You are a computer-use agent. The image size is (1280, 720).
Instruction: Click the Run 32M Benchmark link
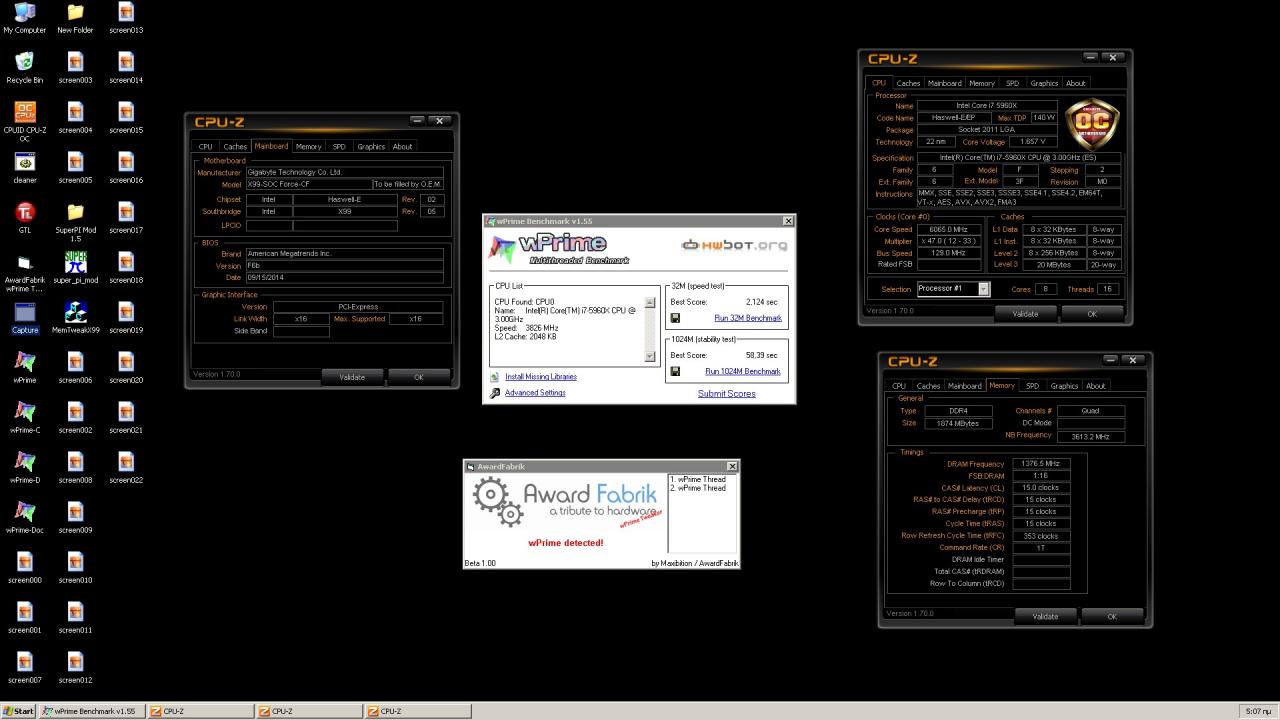tap(748, 318)
